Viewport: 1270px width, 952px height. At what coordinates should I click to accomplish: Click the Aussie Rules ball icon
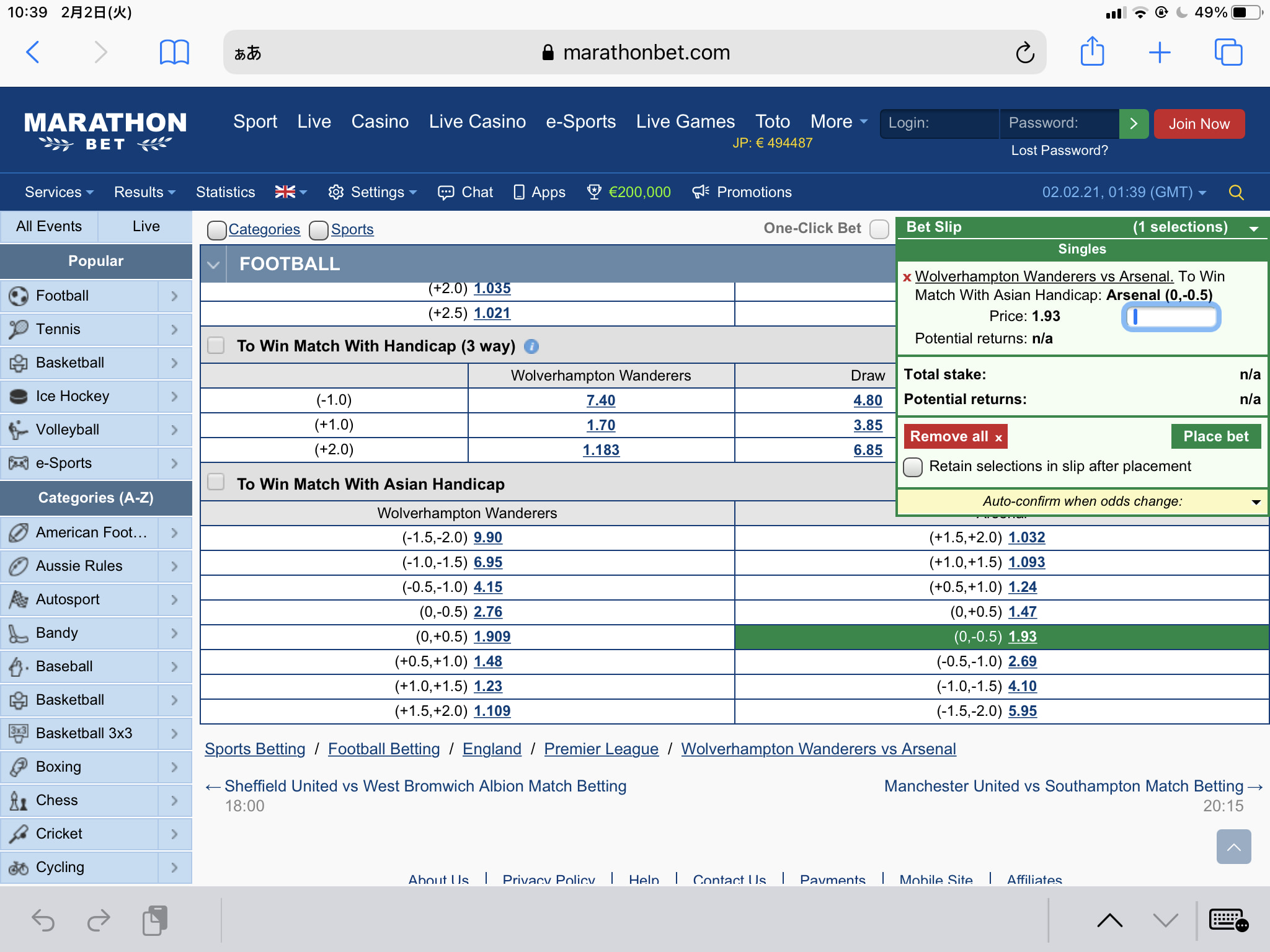pyautogui.click(x=19, y=566)
